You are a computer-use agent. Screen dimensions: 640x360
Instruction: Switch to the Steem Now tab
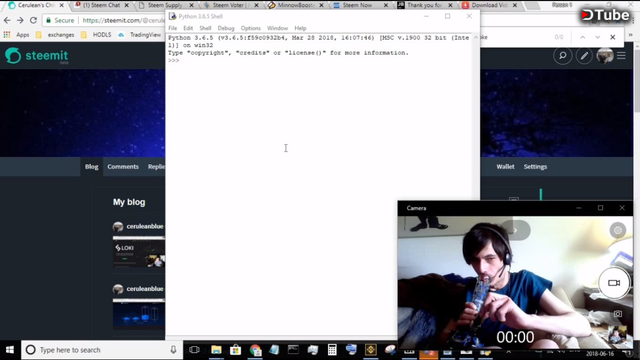[x=357, y=5]
